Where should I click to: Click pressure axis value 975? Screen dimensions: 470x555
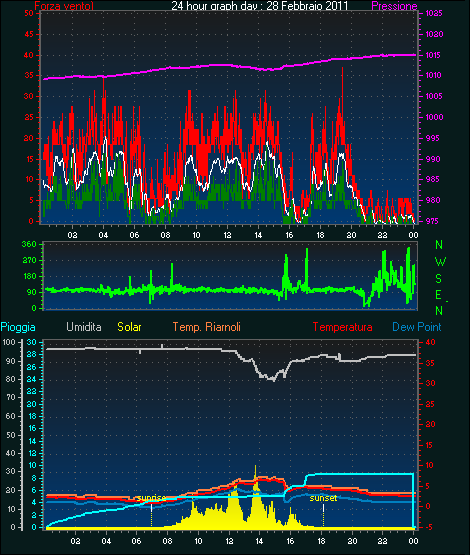tap(432, 221)
